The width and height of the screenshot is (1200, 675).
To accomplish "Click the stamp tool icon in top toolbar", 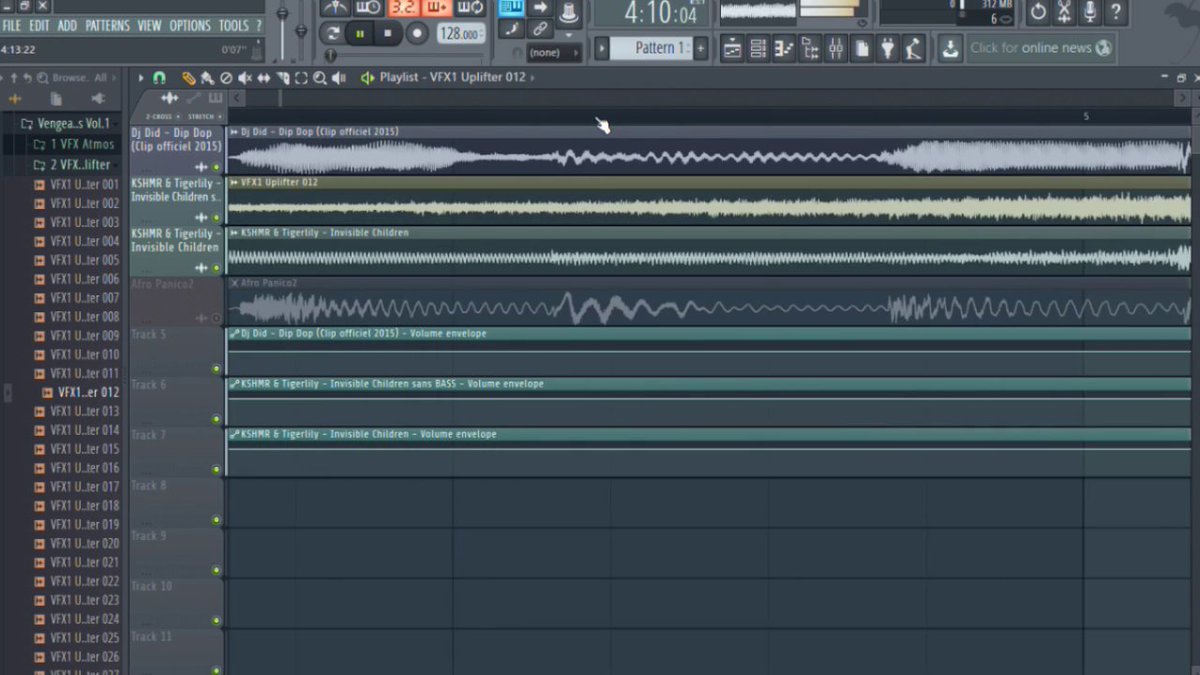I will click(569, 11).
